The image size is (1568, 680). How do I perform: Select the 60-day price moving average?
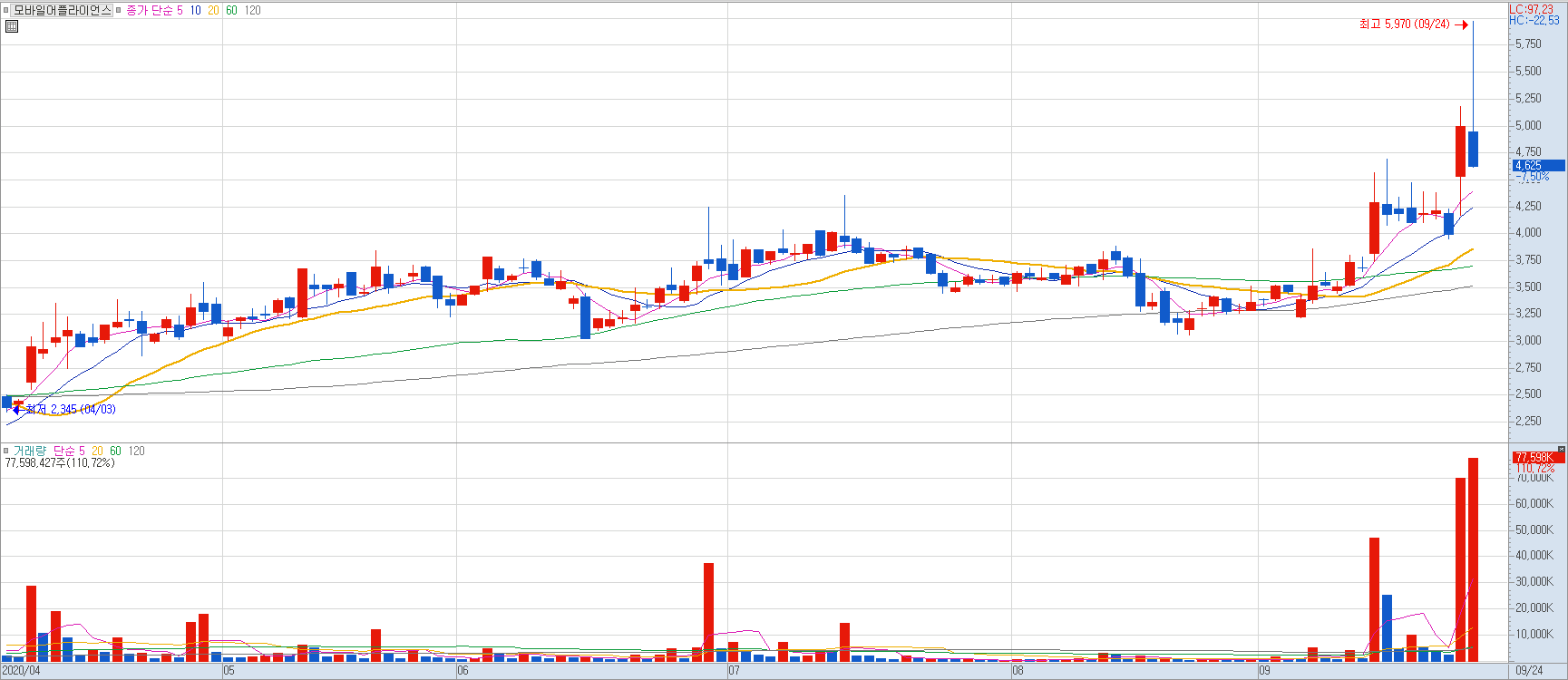click(231, 10)
